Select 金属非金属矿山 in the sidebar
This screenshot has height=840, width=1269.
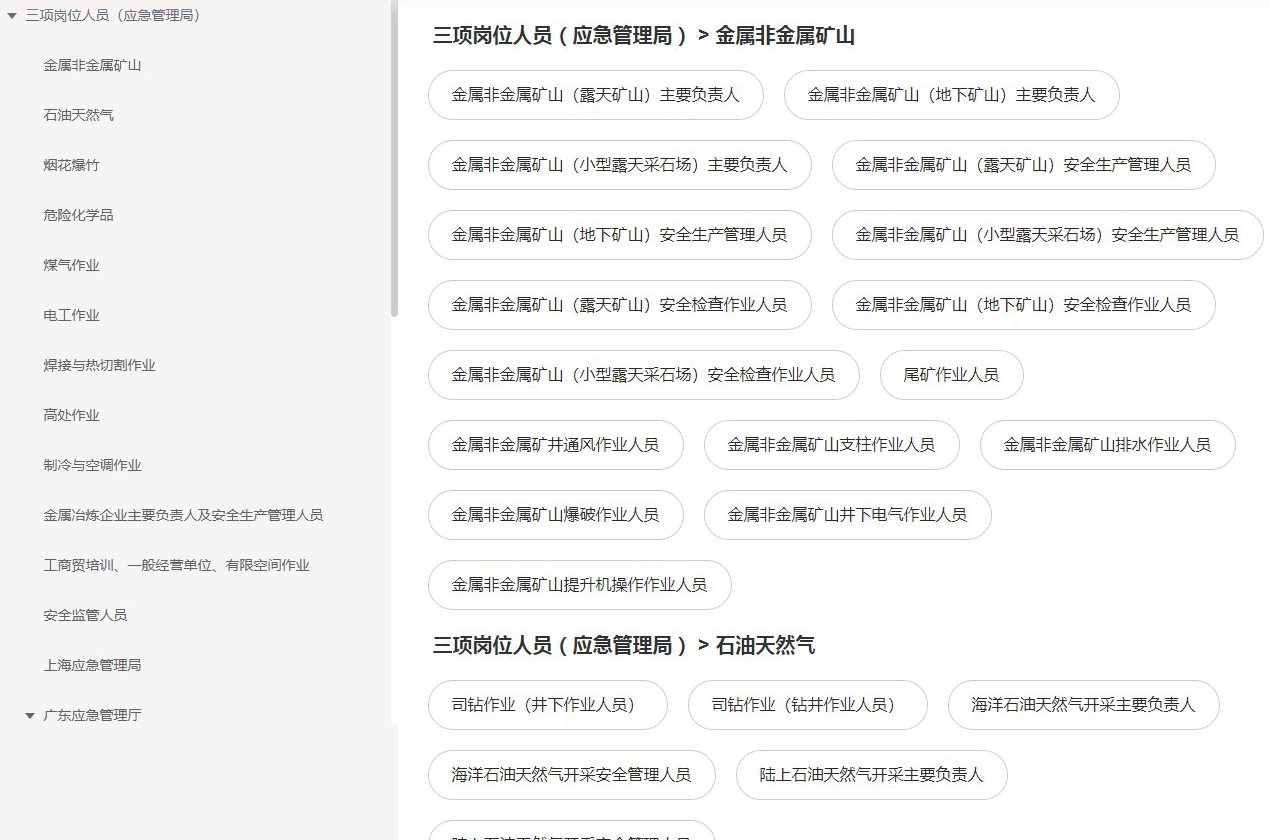pyautogui.click(x=92, y=66)
